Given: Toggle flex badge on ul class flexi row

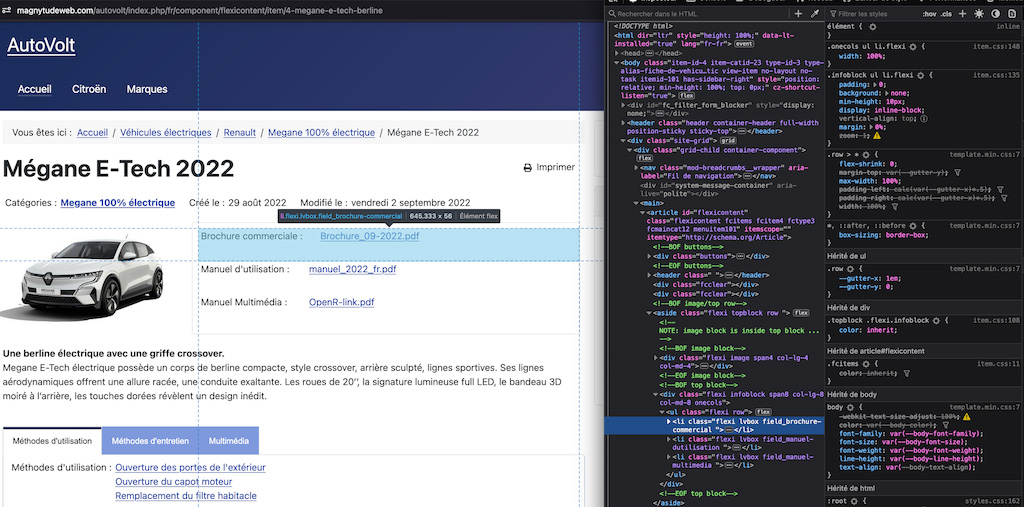Looking at the screenshot, I should (x=763, y=412).
